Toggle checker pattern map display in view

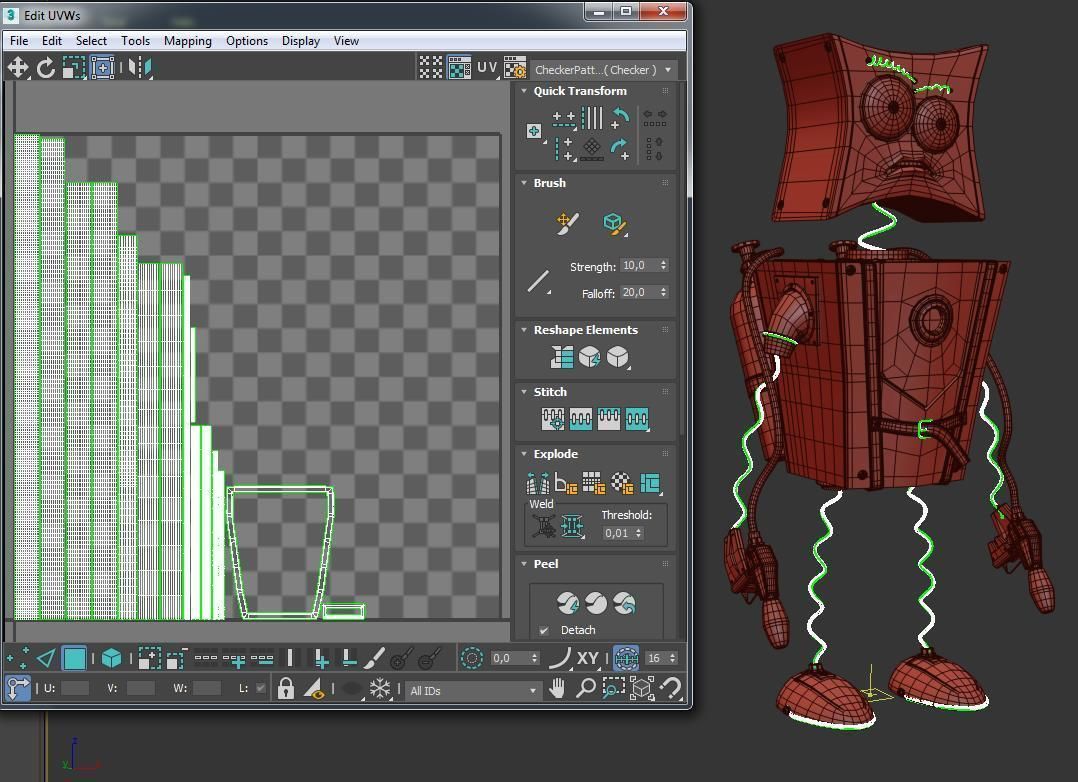point(459,67)
